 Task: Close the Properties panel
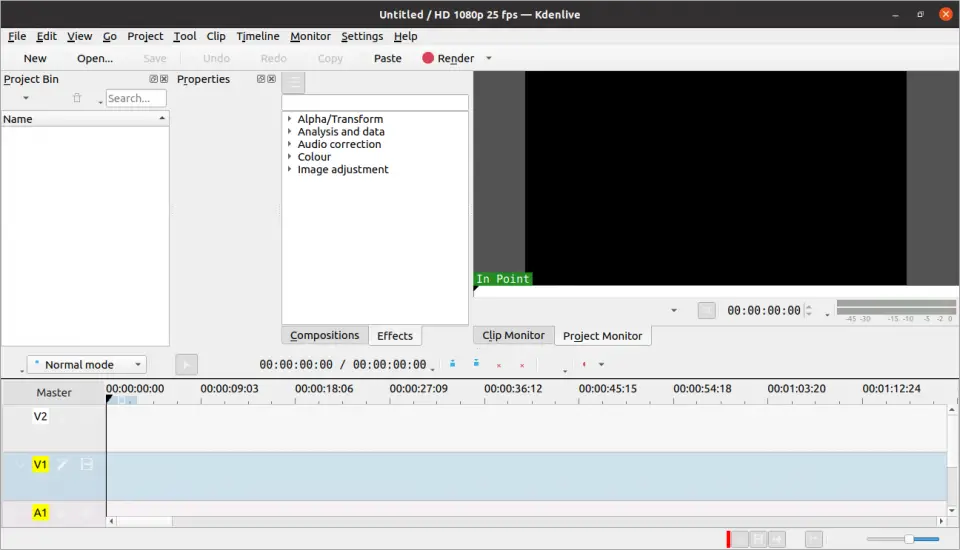click(x=271, y=79)
